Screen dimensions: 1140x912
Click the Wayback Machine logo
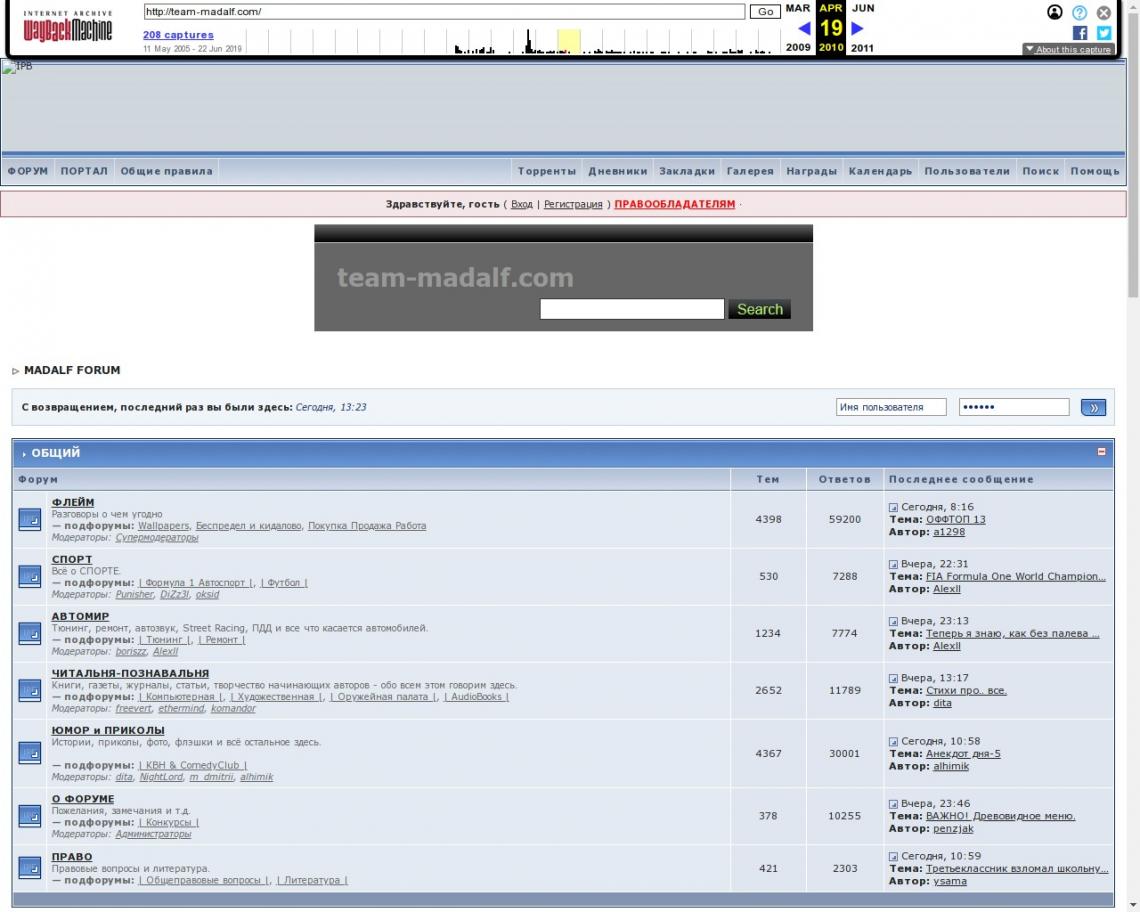68,27
